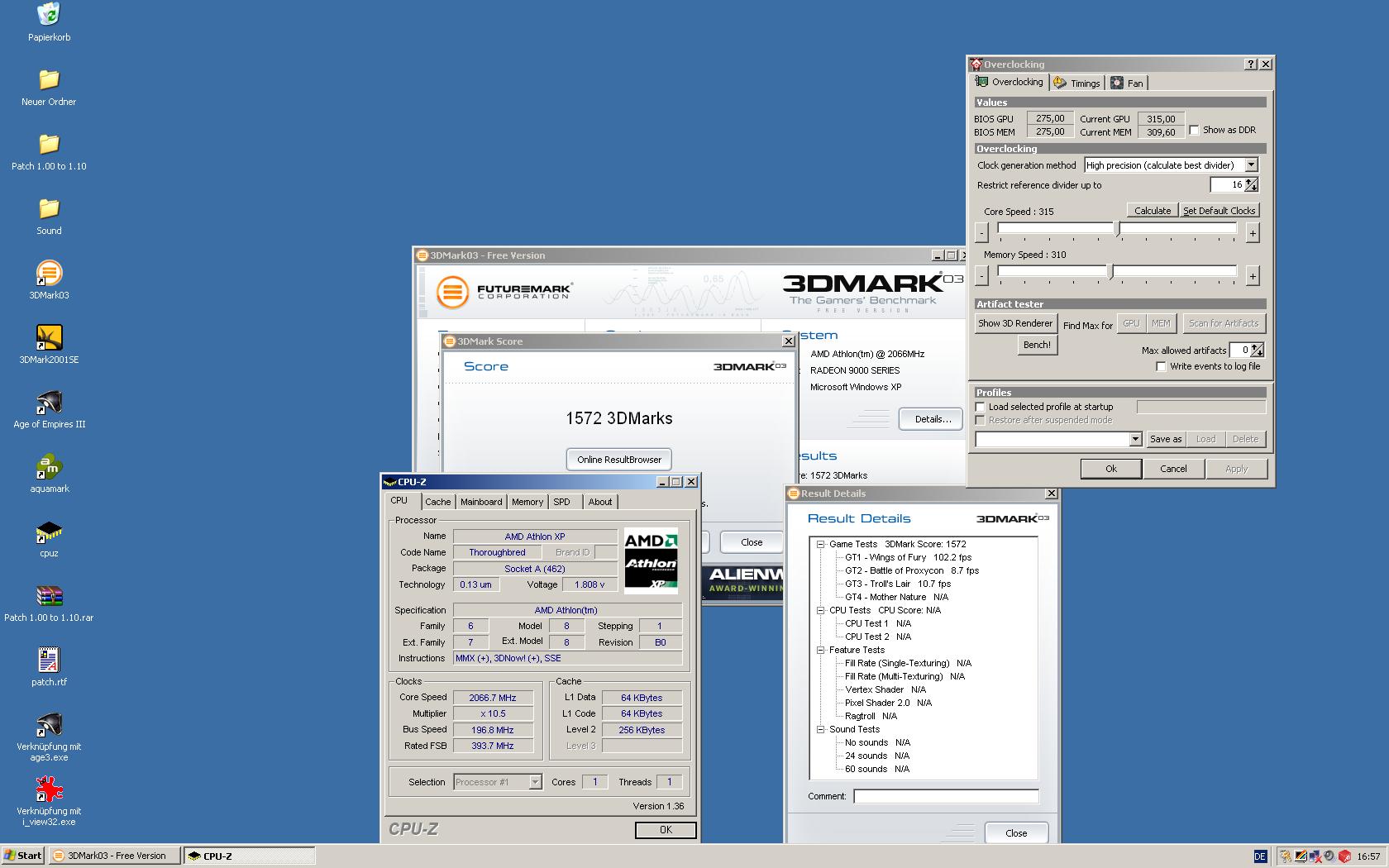The height and width of the screenshot is (868, 1389).
Task: Open the Mainboard tab in CPU-Z
Action: pyautogui.click(x=481, y=502)
